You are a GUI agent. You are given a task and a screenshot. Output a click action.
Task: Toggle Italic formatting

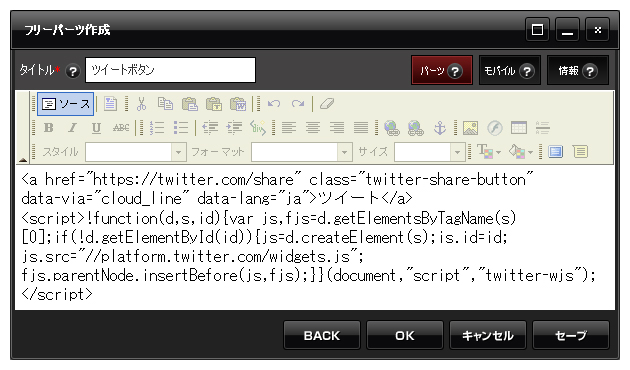tap(72, 128)
